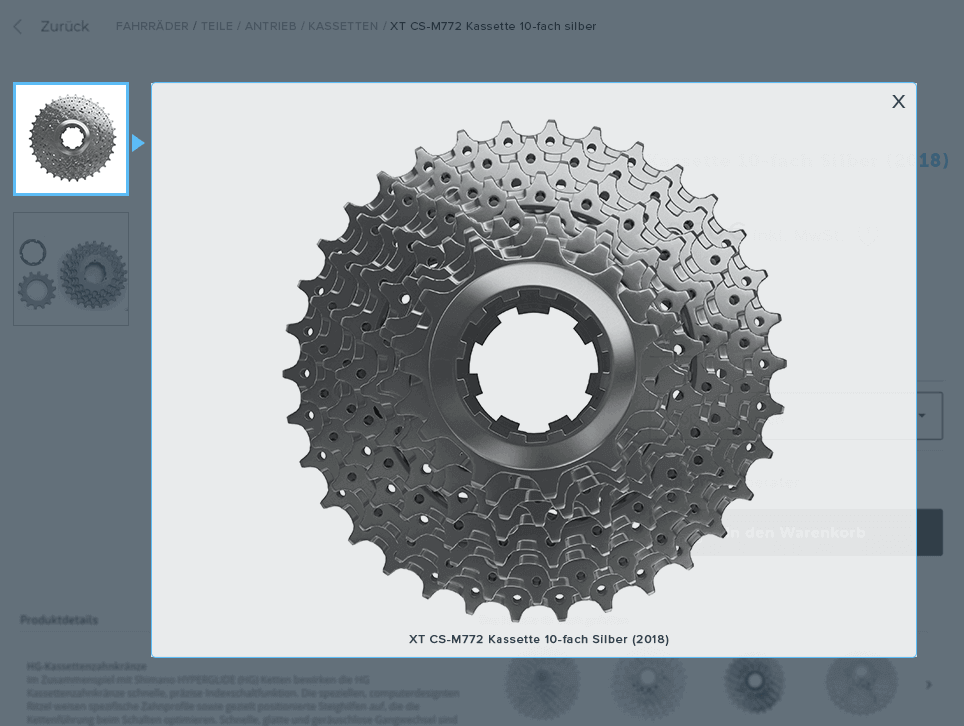The width and height of the screenshot is (964, 726).
Task: Open the second related cassette in carousel
Action: pyautogui.click(x=649, y=685)
